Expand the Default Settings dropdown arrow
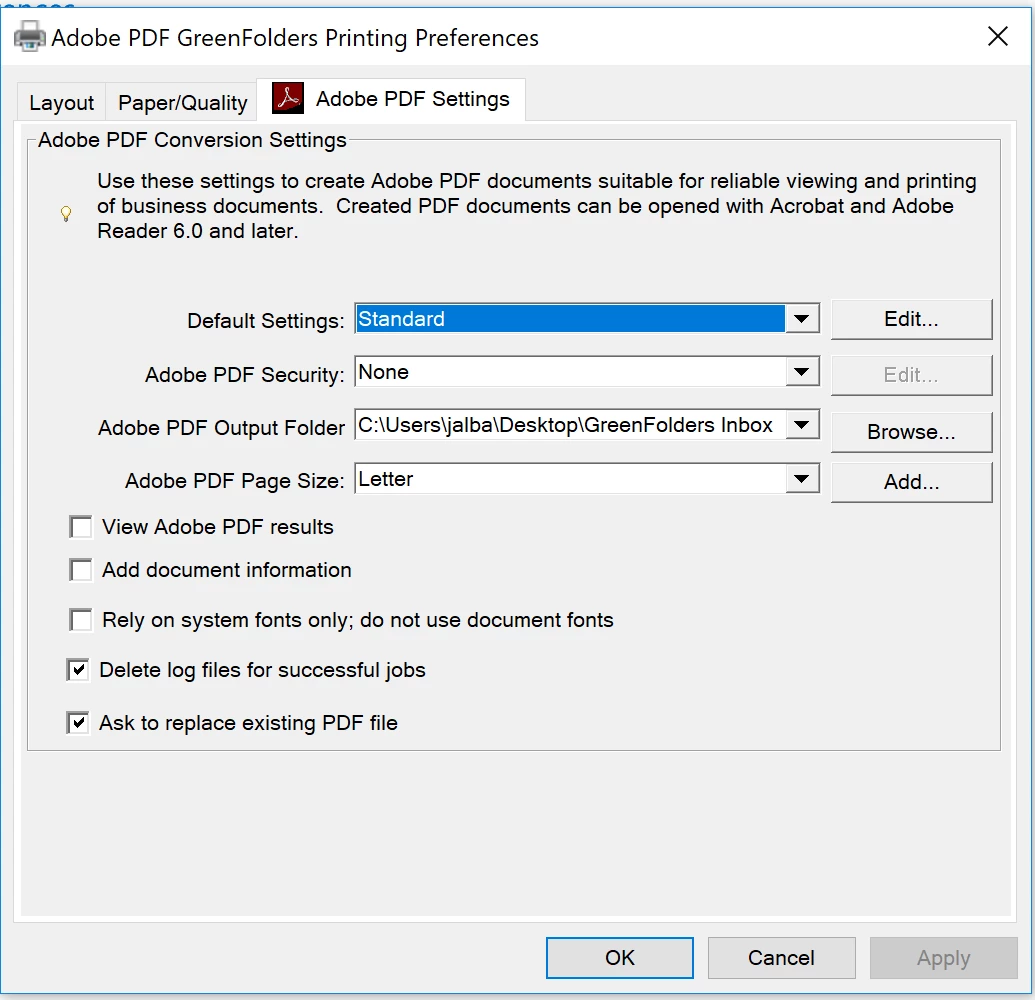1035x1000 pixels. coord(802,319)
